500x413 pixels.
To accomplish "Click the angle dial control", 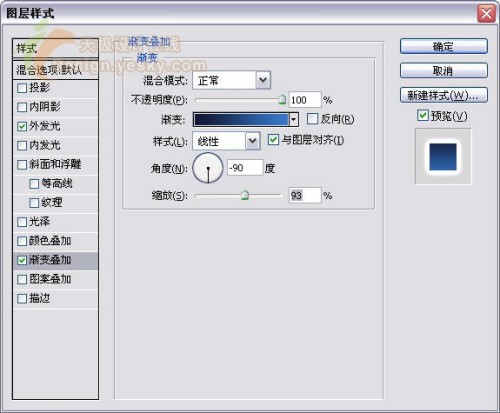I will pyautogui.click(x=208, y=168).
